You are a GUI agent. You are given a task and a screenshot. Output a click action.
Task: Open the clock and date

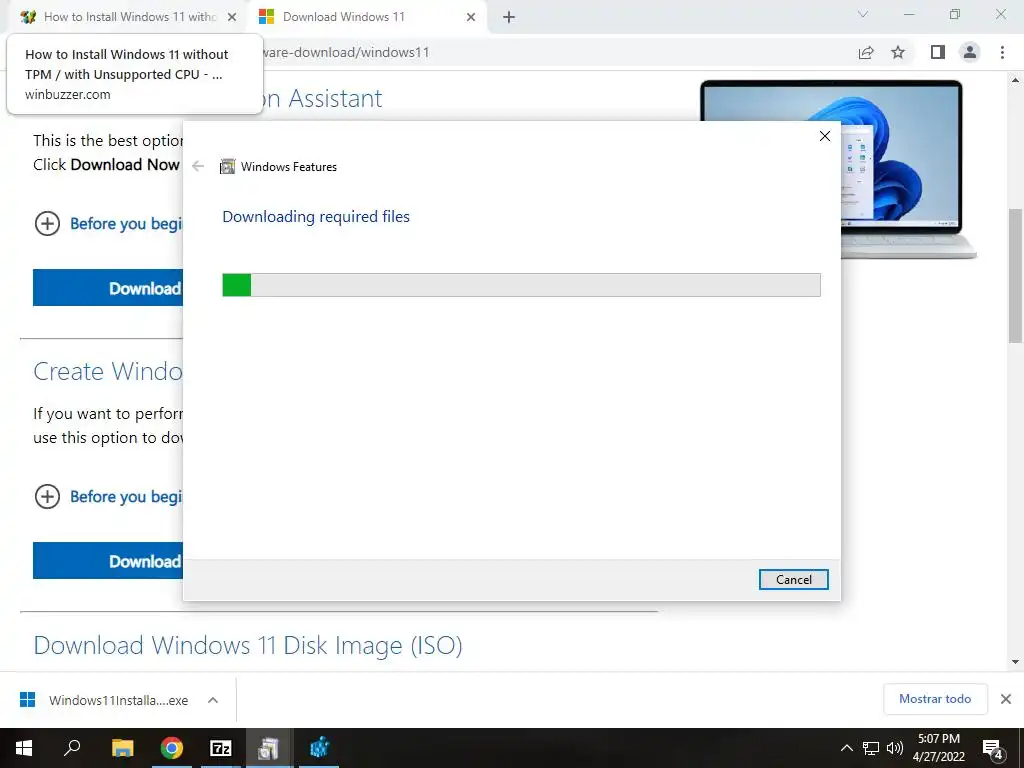[938, 748]
